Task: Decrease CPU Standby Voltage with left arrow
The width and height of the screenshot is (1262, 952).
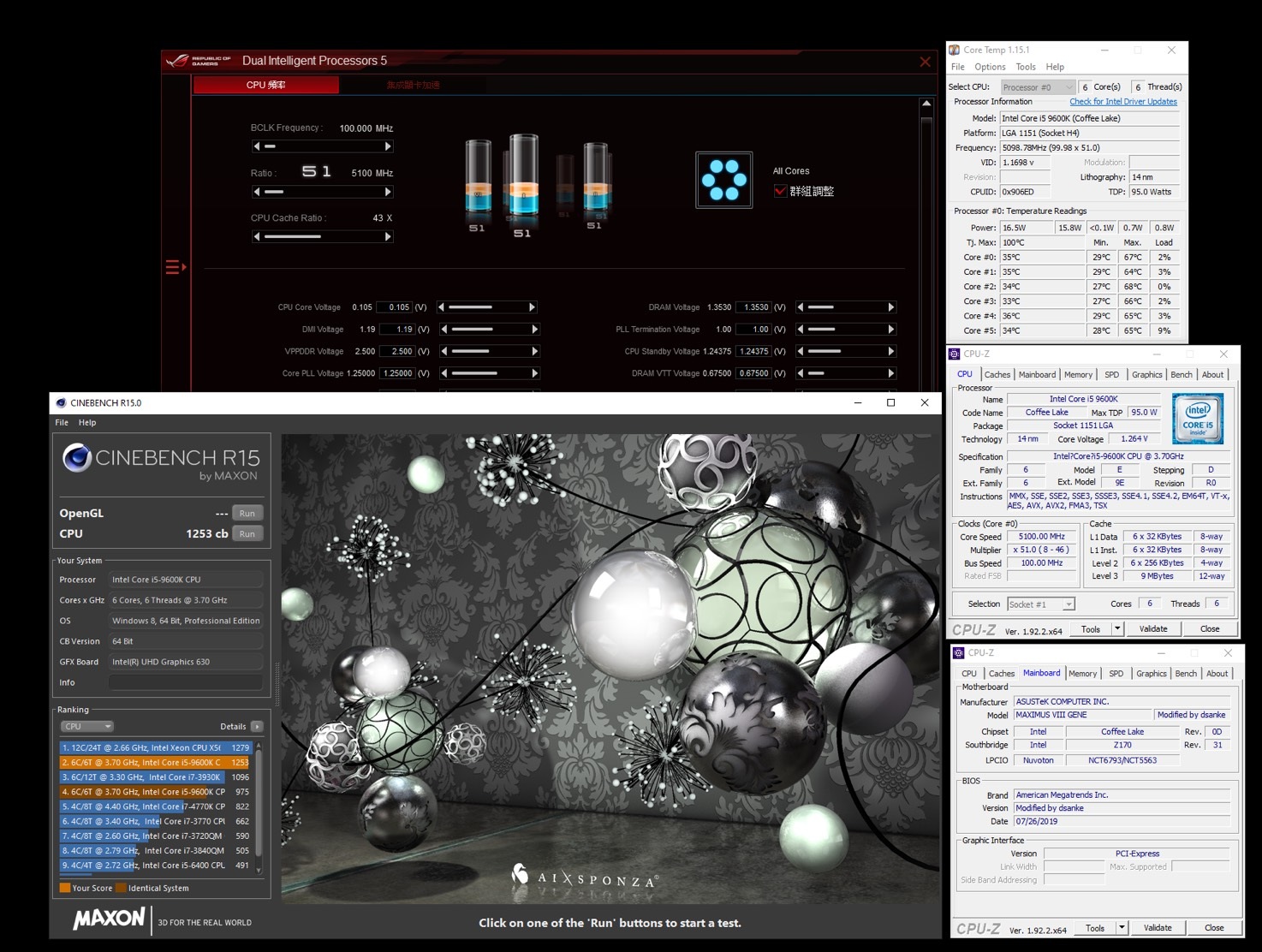Action: (x=801, y=351)
